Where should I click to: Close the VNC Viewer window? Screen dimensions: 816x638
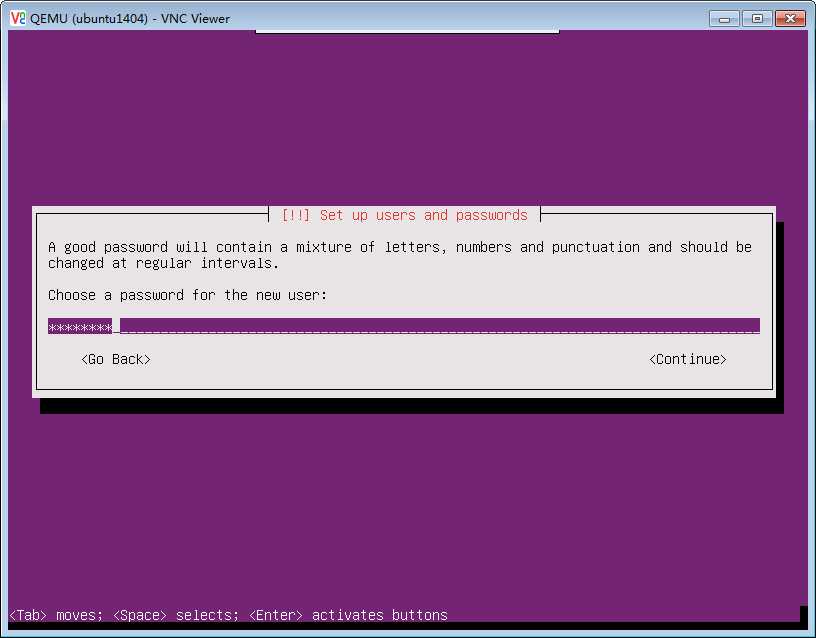pos(790,19)
